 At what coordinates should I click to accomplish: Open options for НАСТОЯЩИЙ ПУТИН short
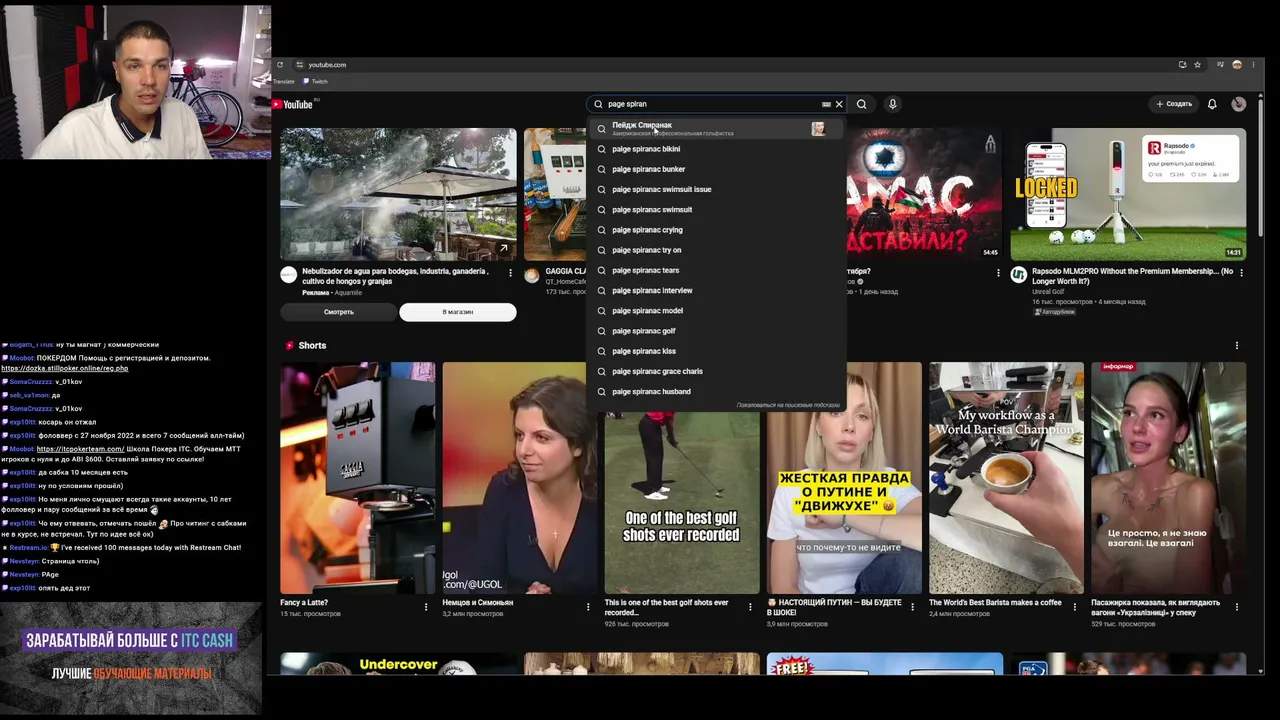point(912,607)
